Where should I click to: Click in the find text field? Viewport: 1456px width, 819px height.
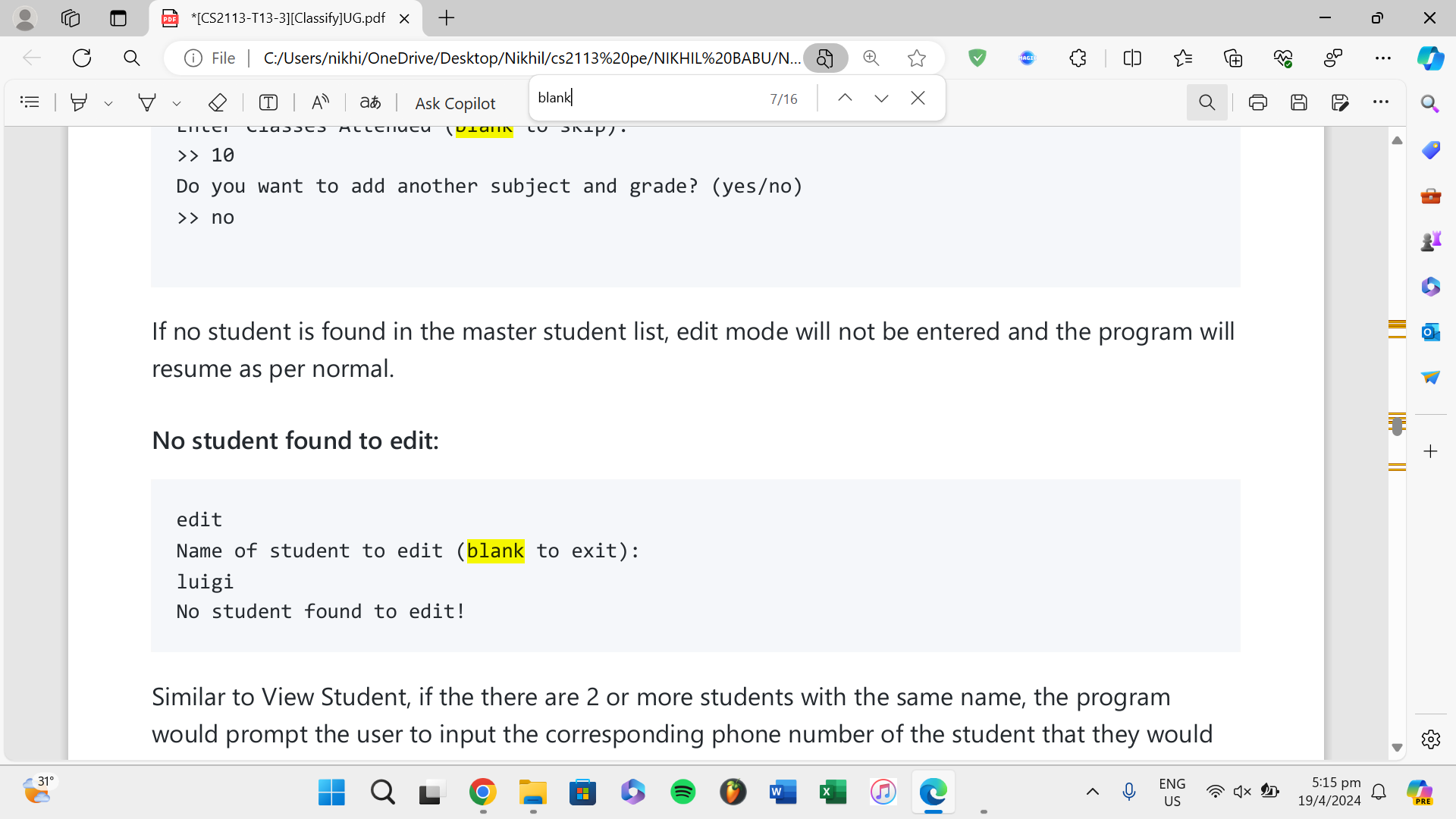645,99
